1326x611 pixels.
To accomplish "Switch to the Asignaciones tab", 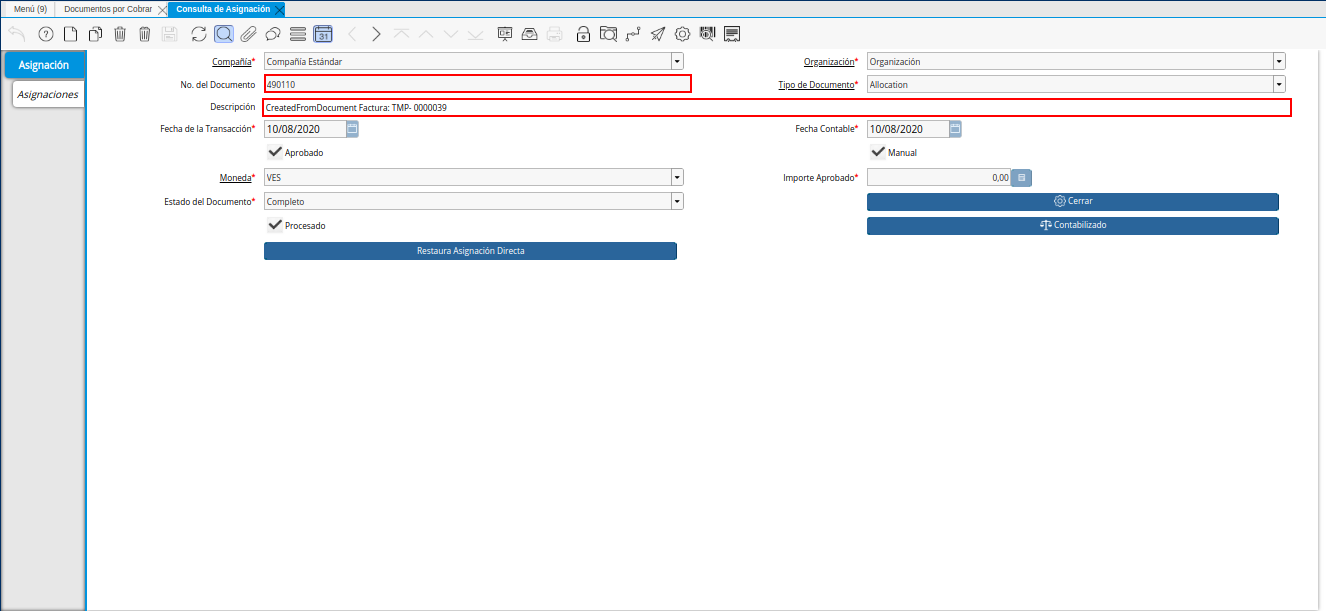I will 47,94.
